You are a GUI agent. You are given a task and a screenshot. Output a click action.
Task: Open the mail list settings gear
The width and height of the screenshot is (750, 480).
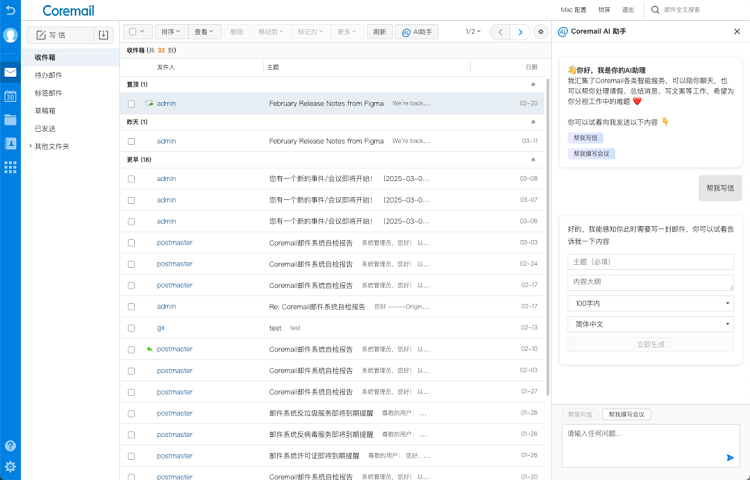[541, 32]
